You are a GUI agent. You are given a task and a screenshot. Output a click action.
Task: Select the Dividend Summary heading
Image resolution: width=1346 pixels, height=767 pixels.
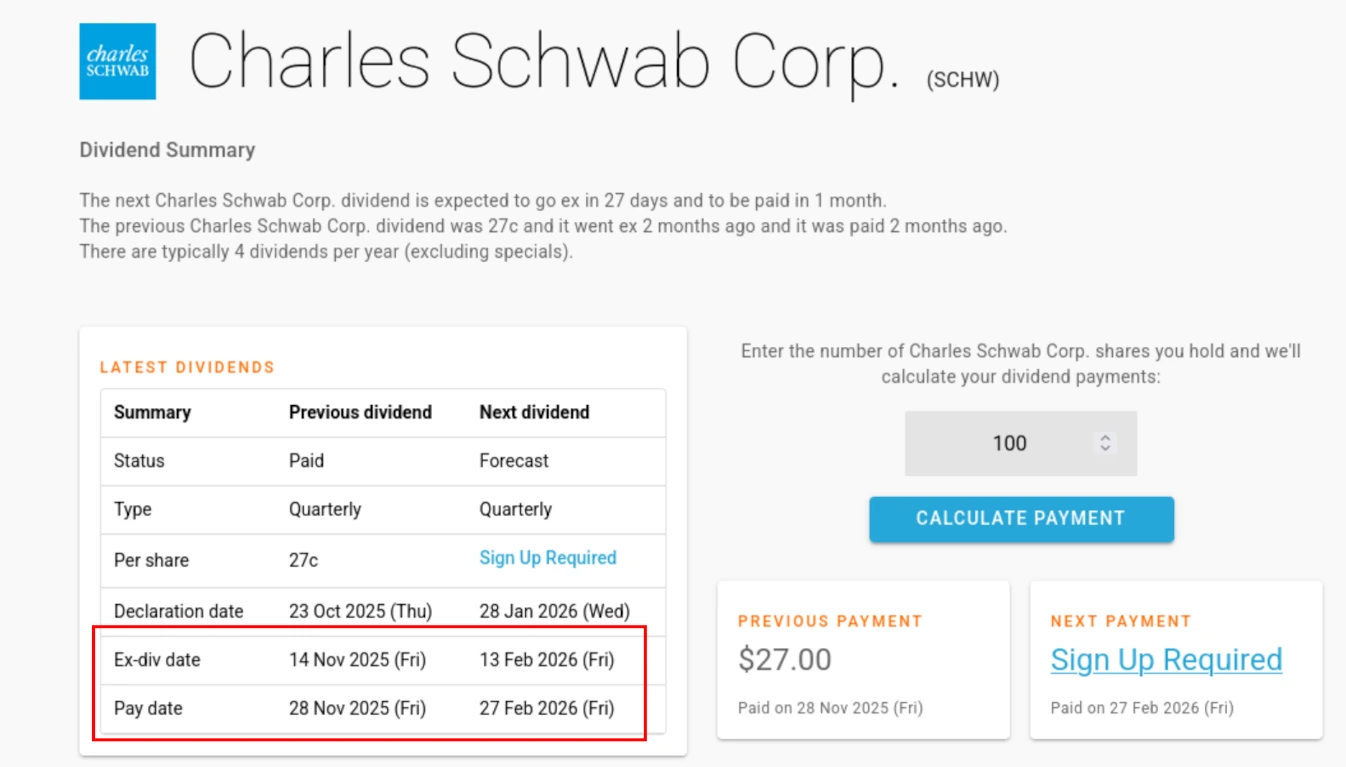click(x=167, y=149)
